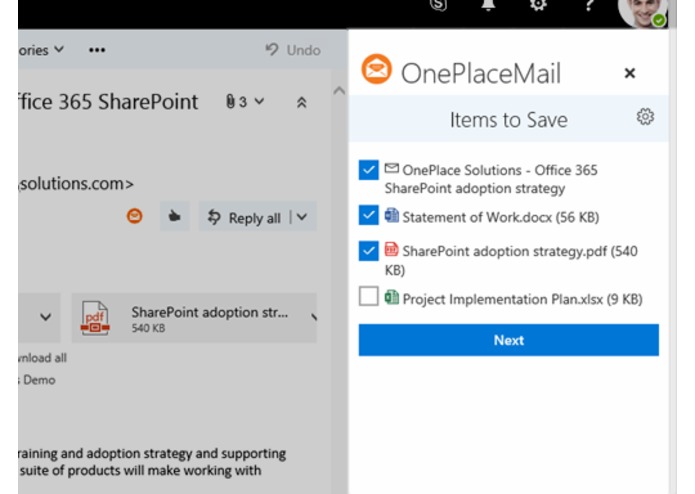Close the OnePlaceMail panel
Viewport: 695px width, 494px height.
[629, 73]
